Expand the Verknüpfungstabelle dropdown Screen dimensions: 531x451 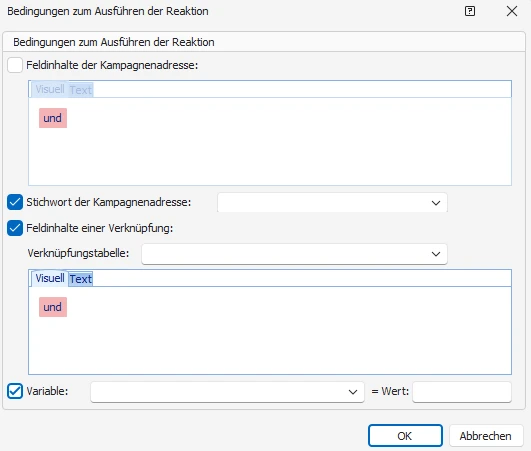click(294, 254)
